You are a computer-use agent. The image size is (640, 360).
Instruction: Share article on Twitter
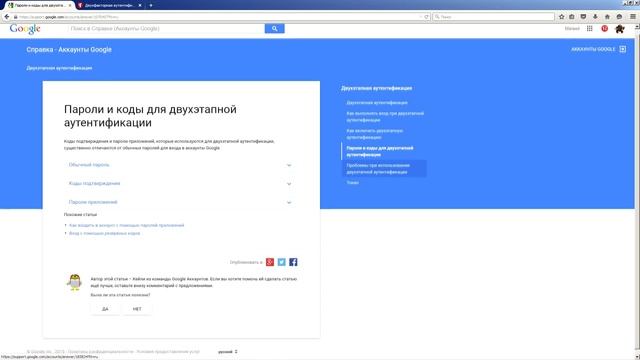[282, 262]
